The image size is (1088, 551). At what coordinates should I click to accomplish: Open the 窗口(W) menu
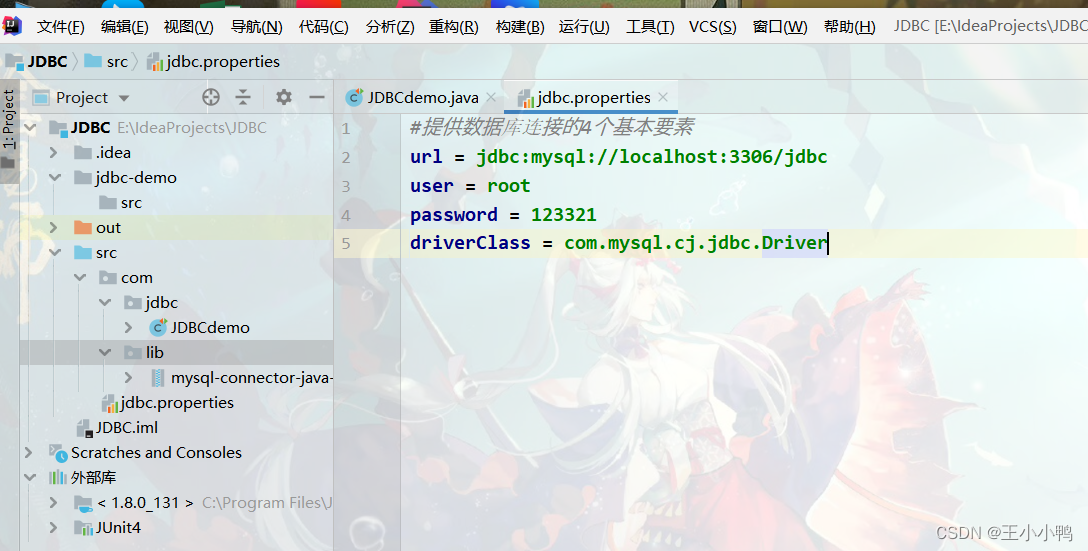pyautogui.click(x=780, y=27)
